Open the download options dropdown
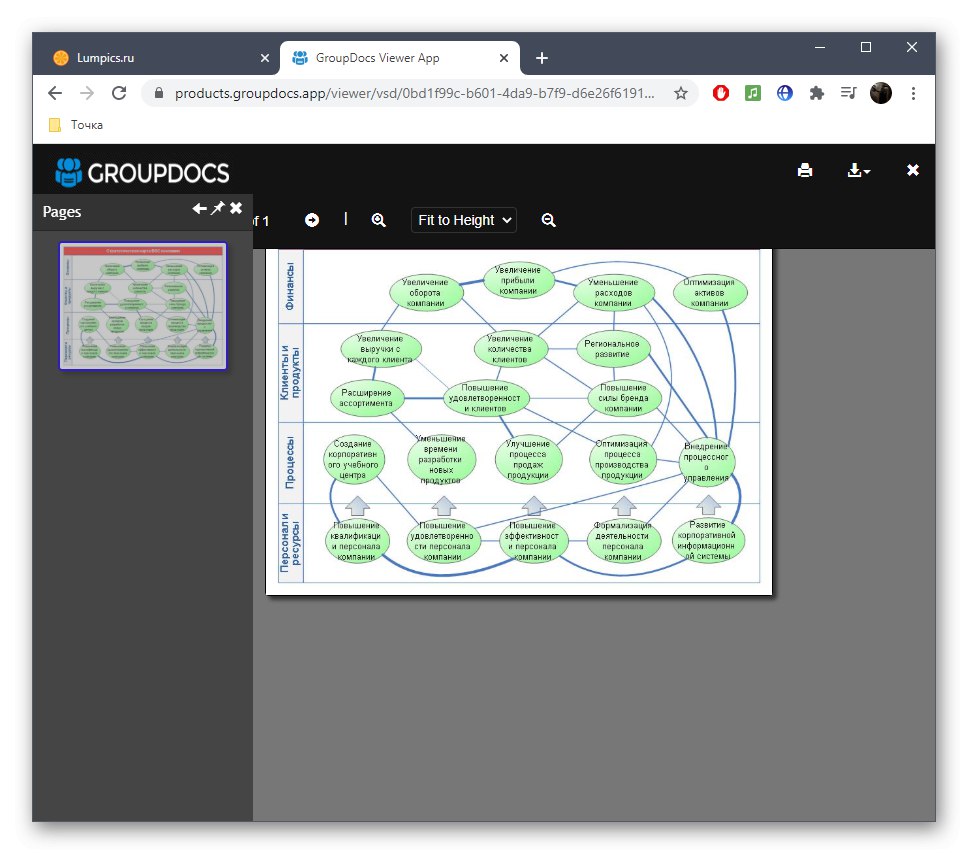The height and width of the screenshot is (854, 968). point(859,170)
